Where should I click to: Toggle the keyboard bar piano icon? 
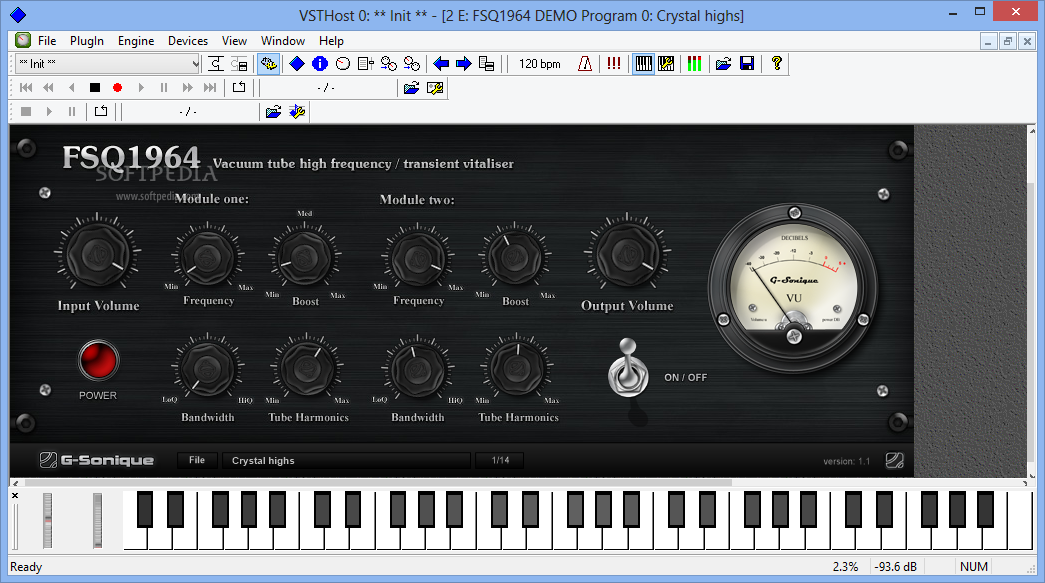pyautogui.click(x=643, y=64)
